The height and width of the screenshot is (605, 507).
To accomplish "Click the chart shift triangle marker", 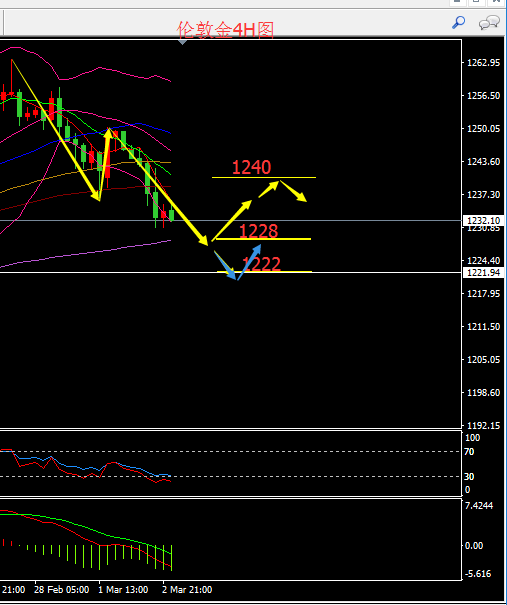I will point(183,42).
